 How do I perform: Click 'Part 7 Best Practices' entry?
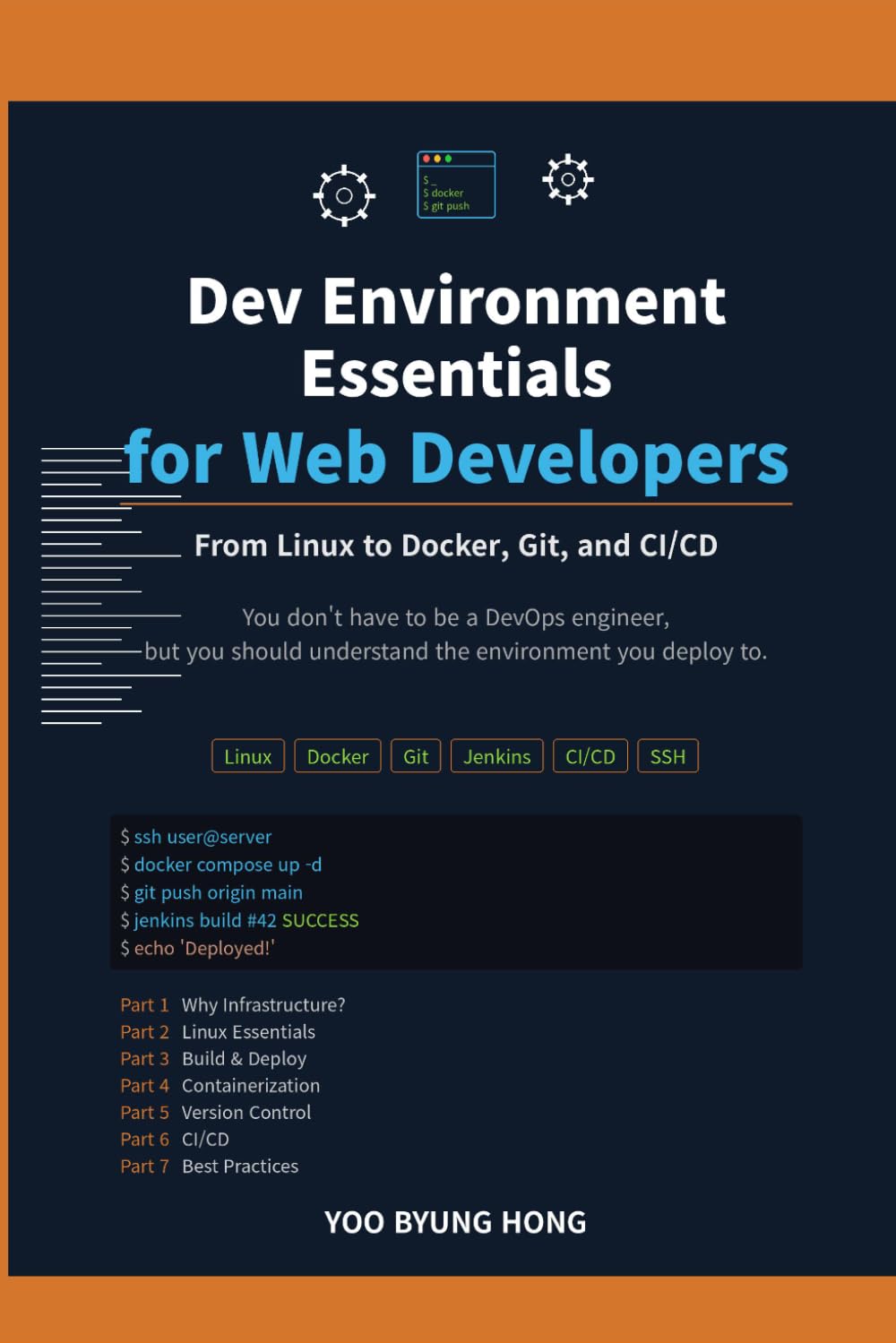(x=210, y=1167)
